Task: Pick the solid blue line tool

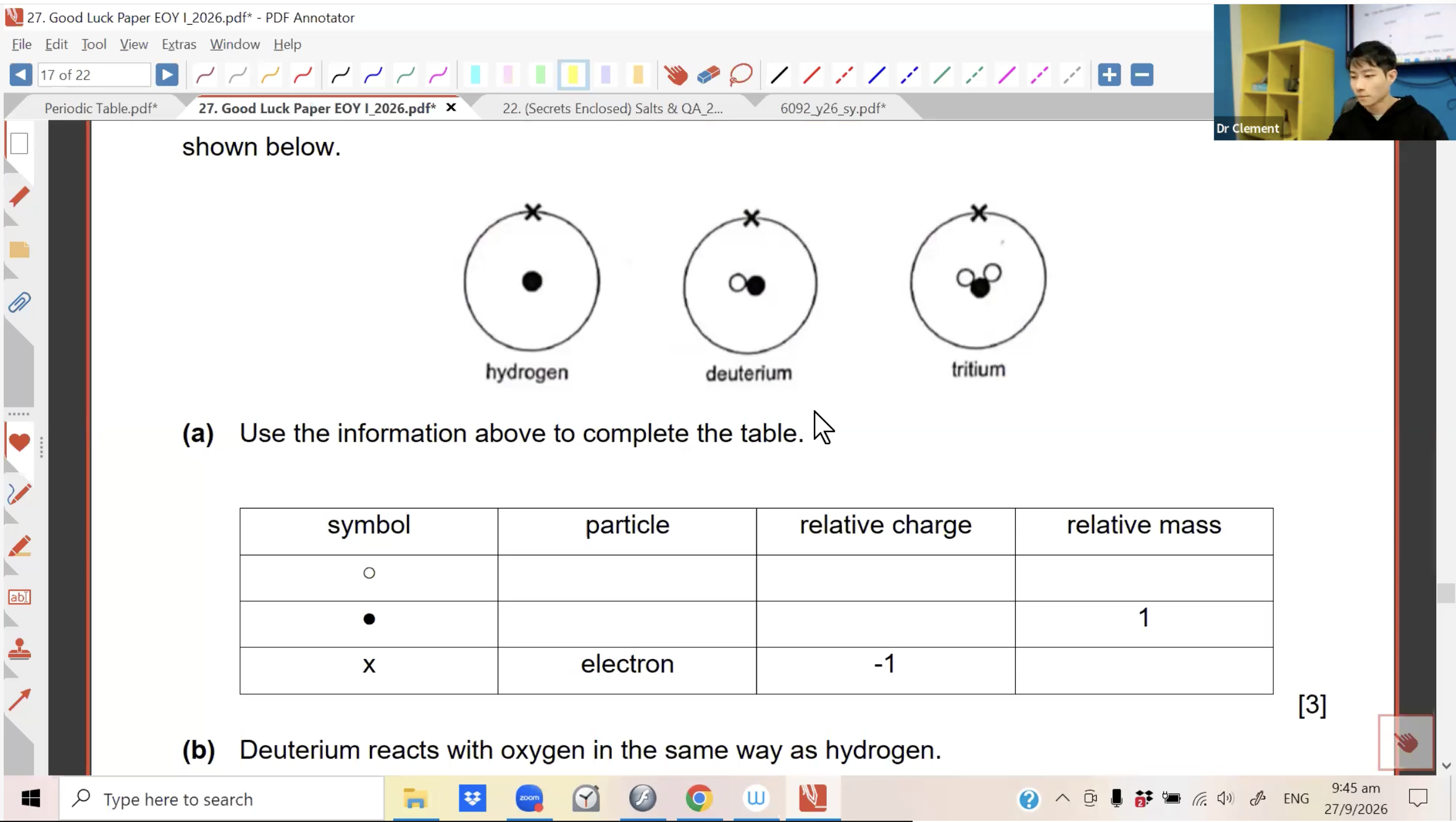Action: point(877,75)
